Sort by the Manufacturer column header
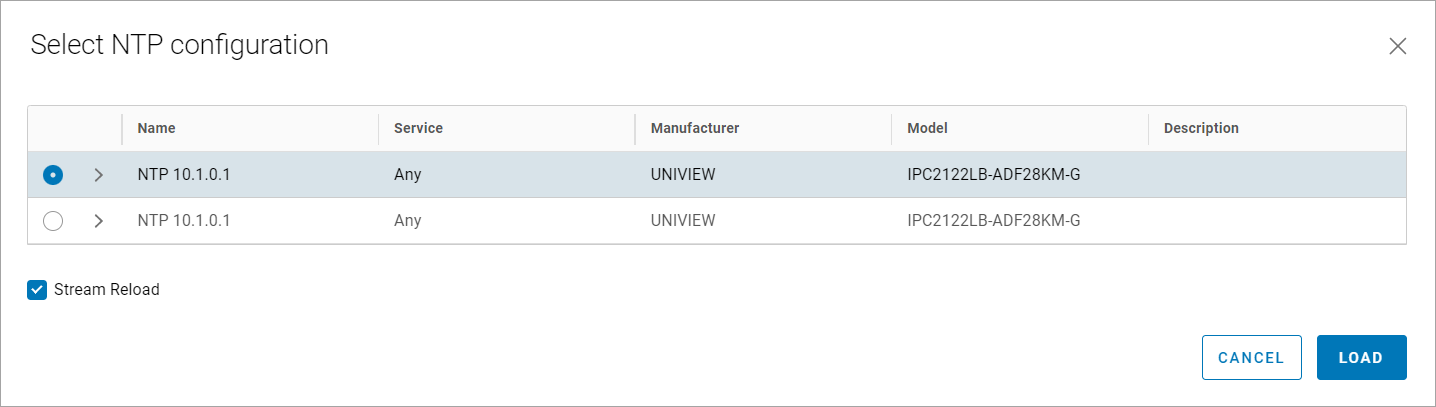 pos(695,128)
